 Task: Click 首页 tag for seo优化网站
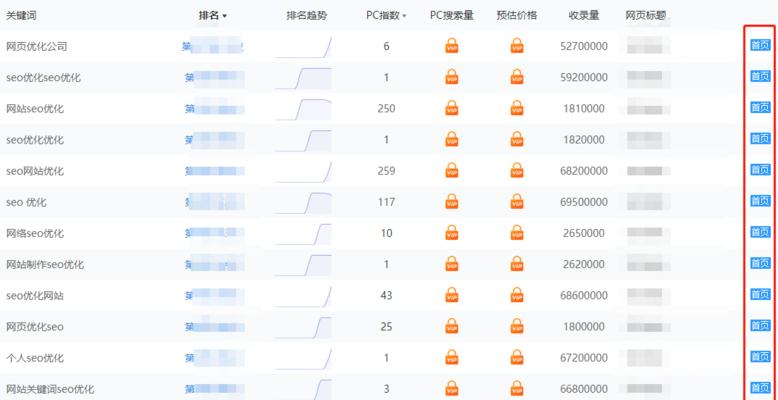[760, 294]
